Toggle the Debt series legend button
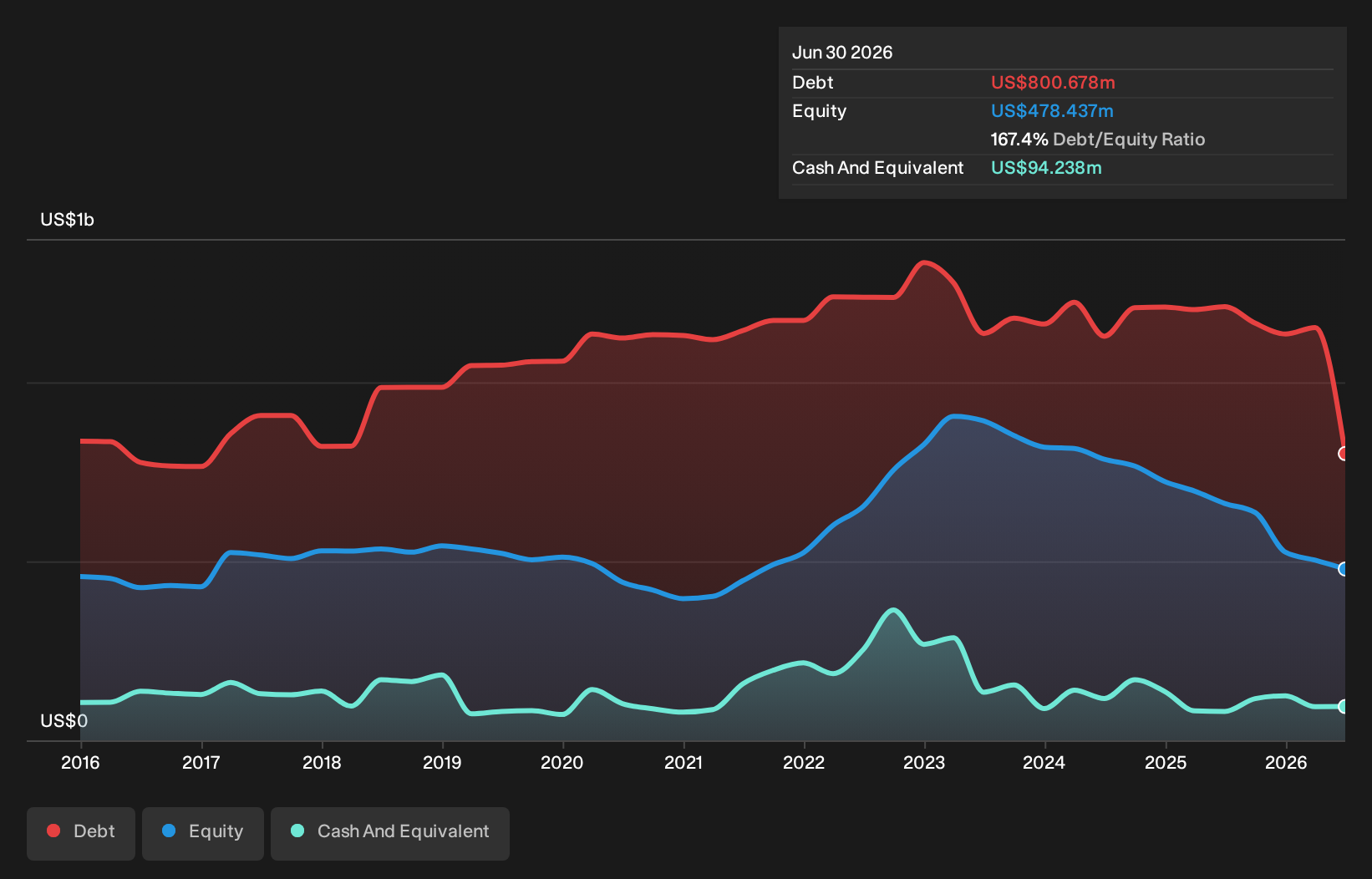Screen dimensions: 1372x879 (x=81, y=833)
